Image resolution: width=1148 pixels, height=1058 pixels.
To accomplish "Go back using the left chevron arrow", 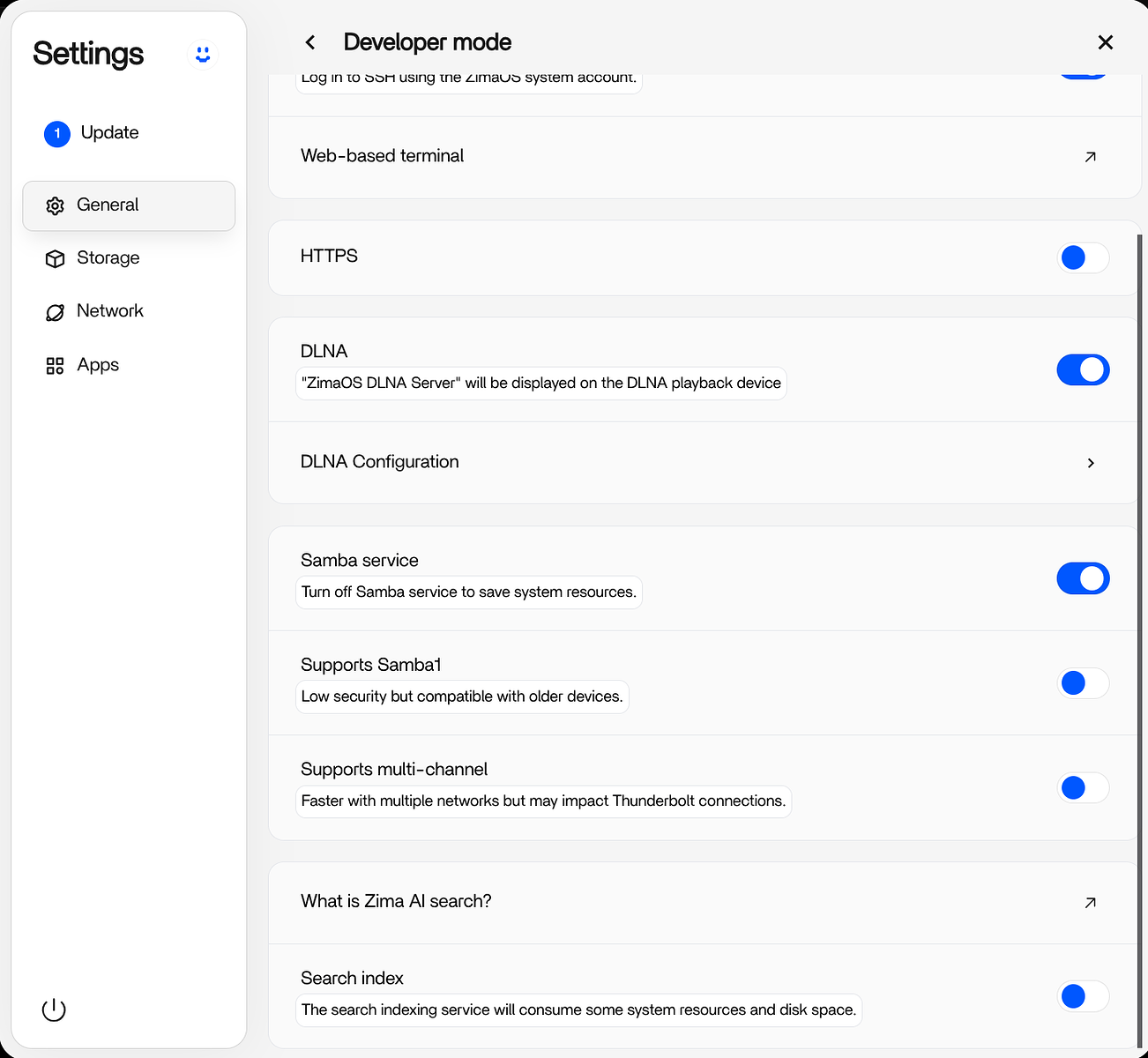I will point(309,42).
